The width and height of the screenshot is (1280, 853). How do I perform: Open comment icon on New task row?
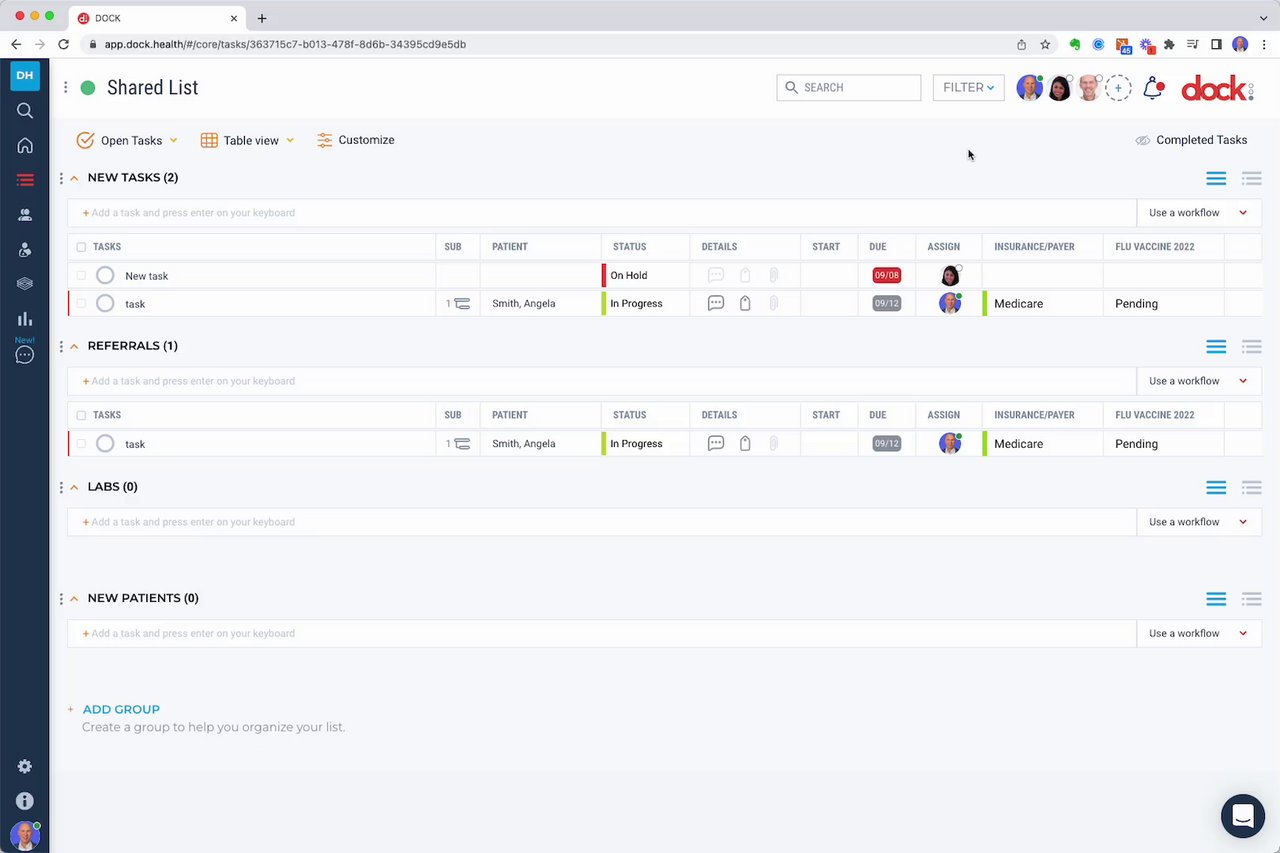point(716,275)
